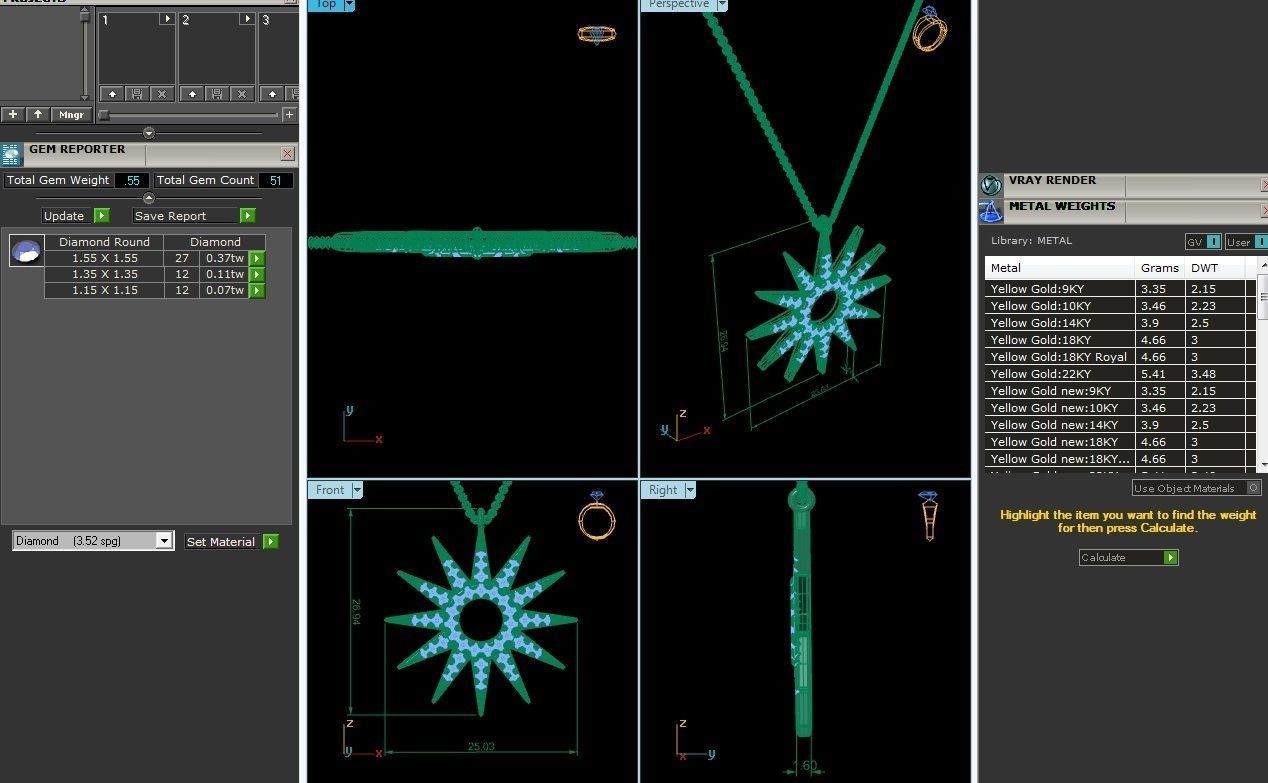Click the Metal column header

click(1060, 268)
